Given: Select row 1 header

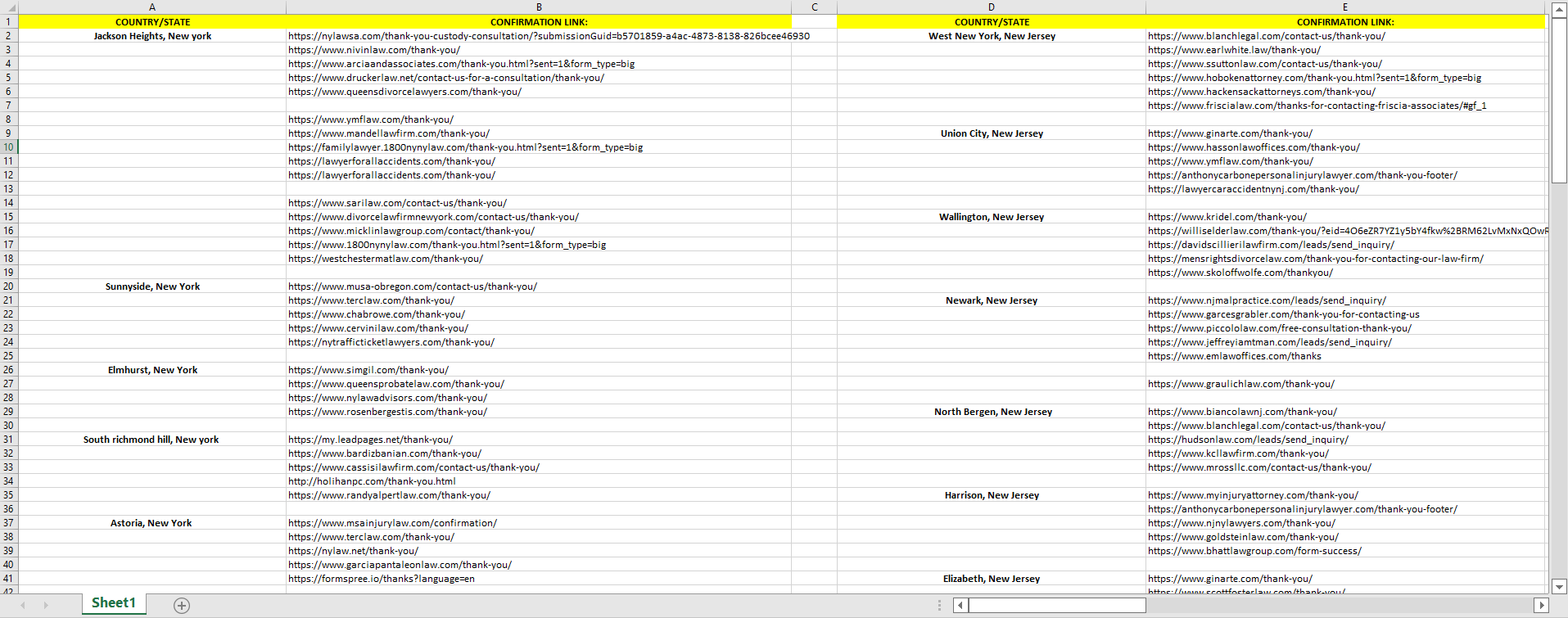Looking at the screenshot, I should 9,22.
